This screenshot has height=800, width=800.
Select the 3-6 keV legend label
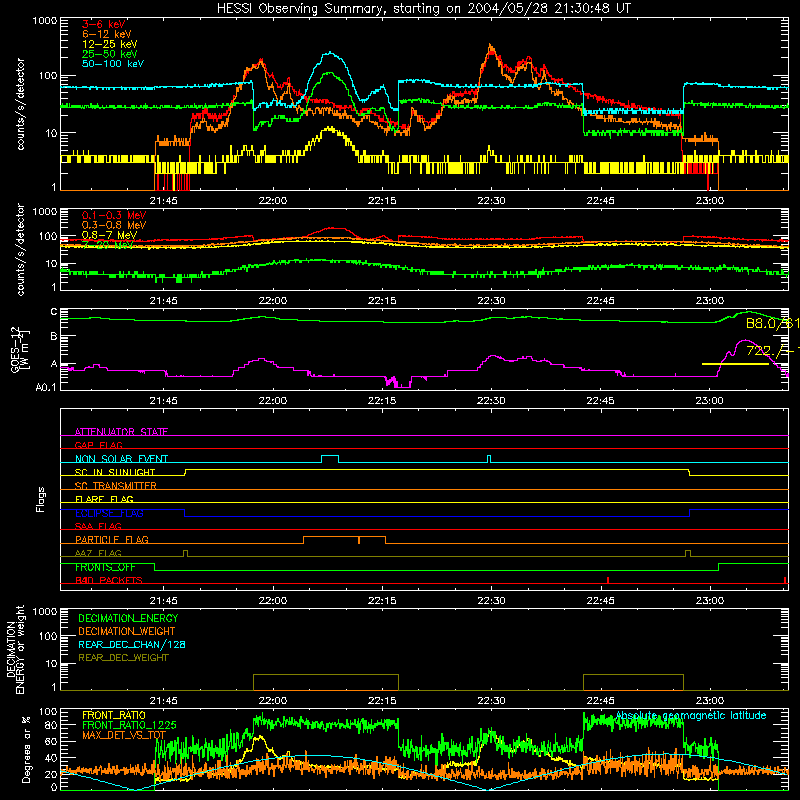click(104, 24)
